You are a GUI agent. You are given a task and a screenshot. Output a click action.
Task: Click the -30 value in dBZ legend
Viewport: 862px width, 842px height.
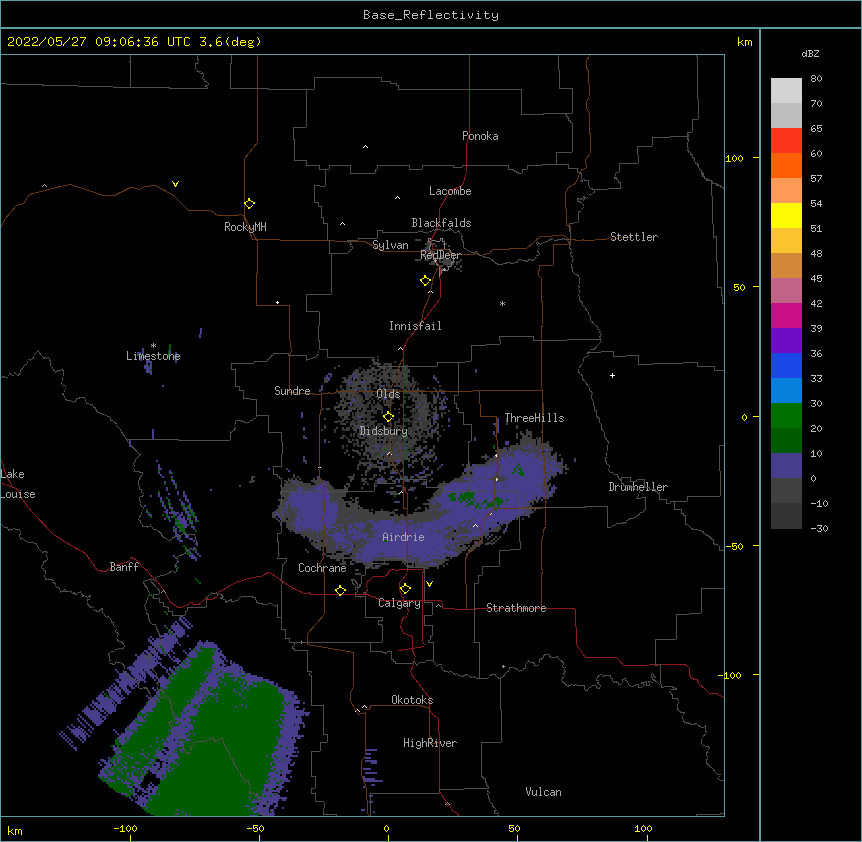pos(819,528)
